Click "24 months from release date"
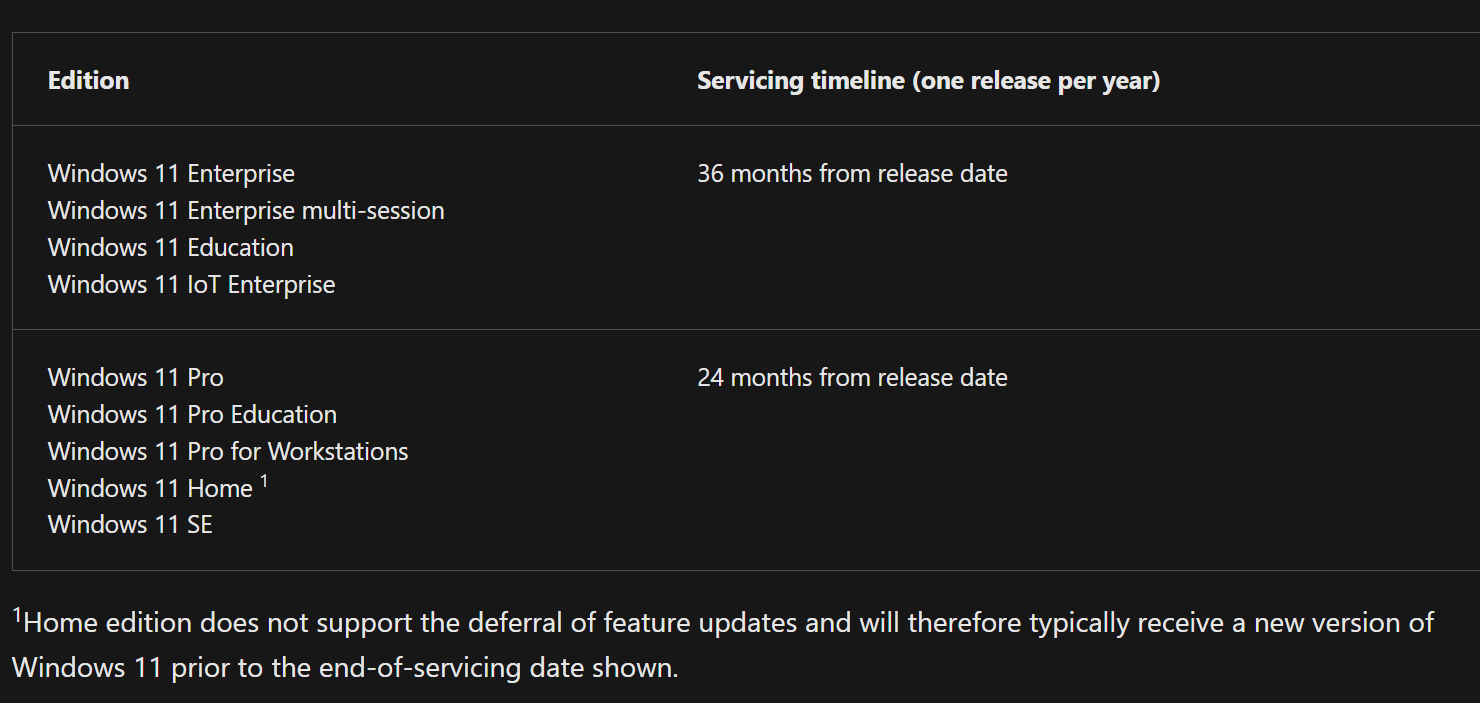The image size is (1480, 703). (x=852, y=378)
